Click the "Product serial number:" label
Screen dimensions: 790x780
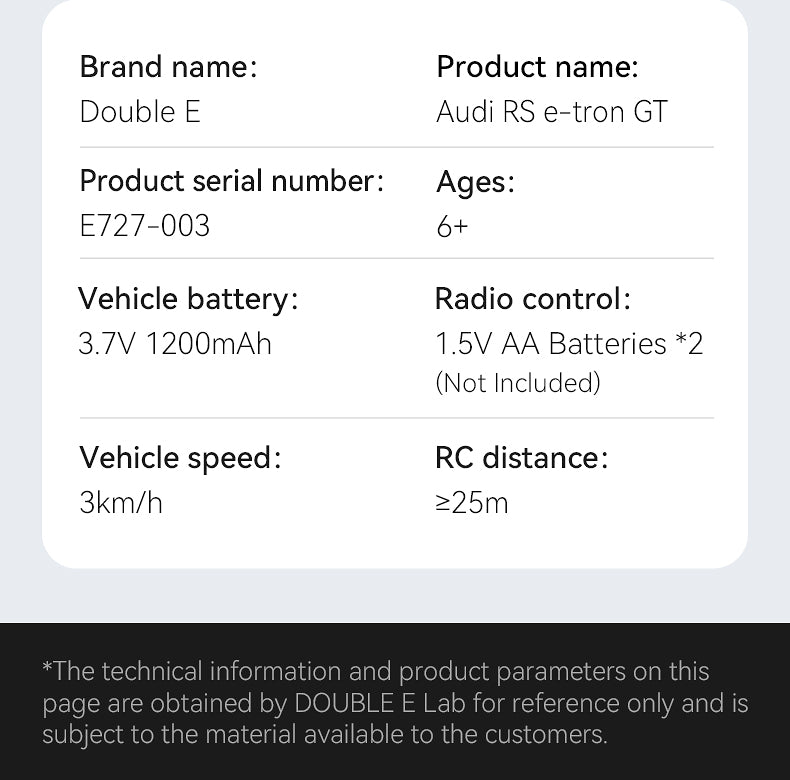coord(231,181)
